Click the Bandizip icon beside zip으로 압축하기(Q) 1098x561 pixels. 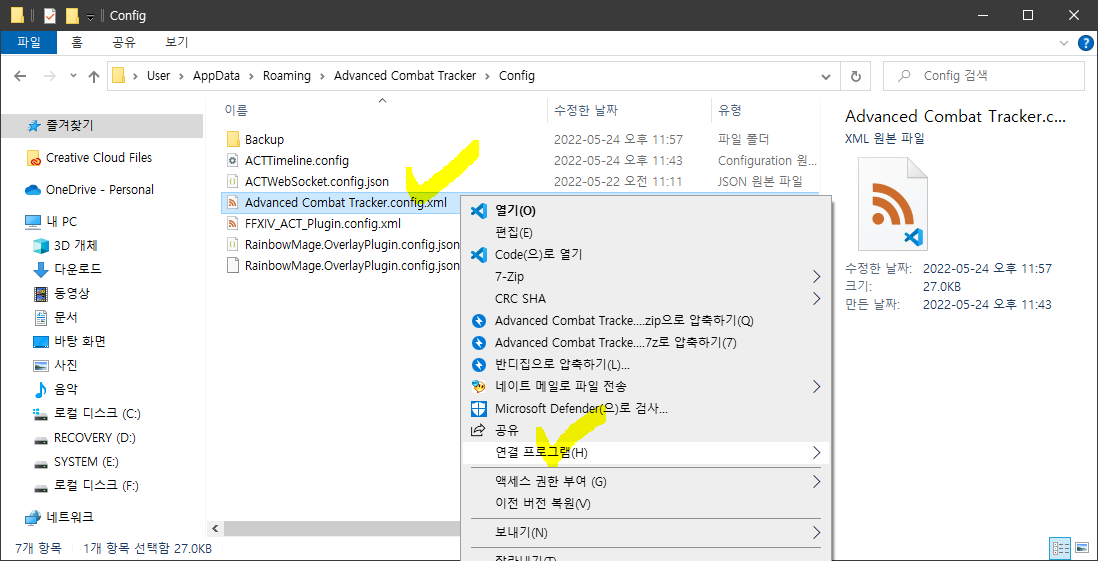click(x=479, y=321)
